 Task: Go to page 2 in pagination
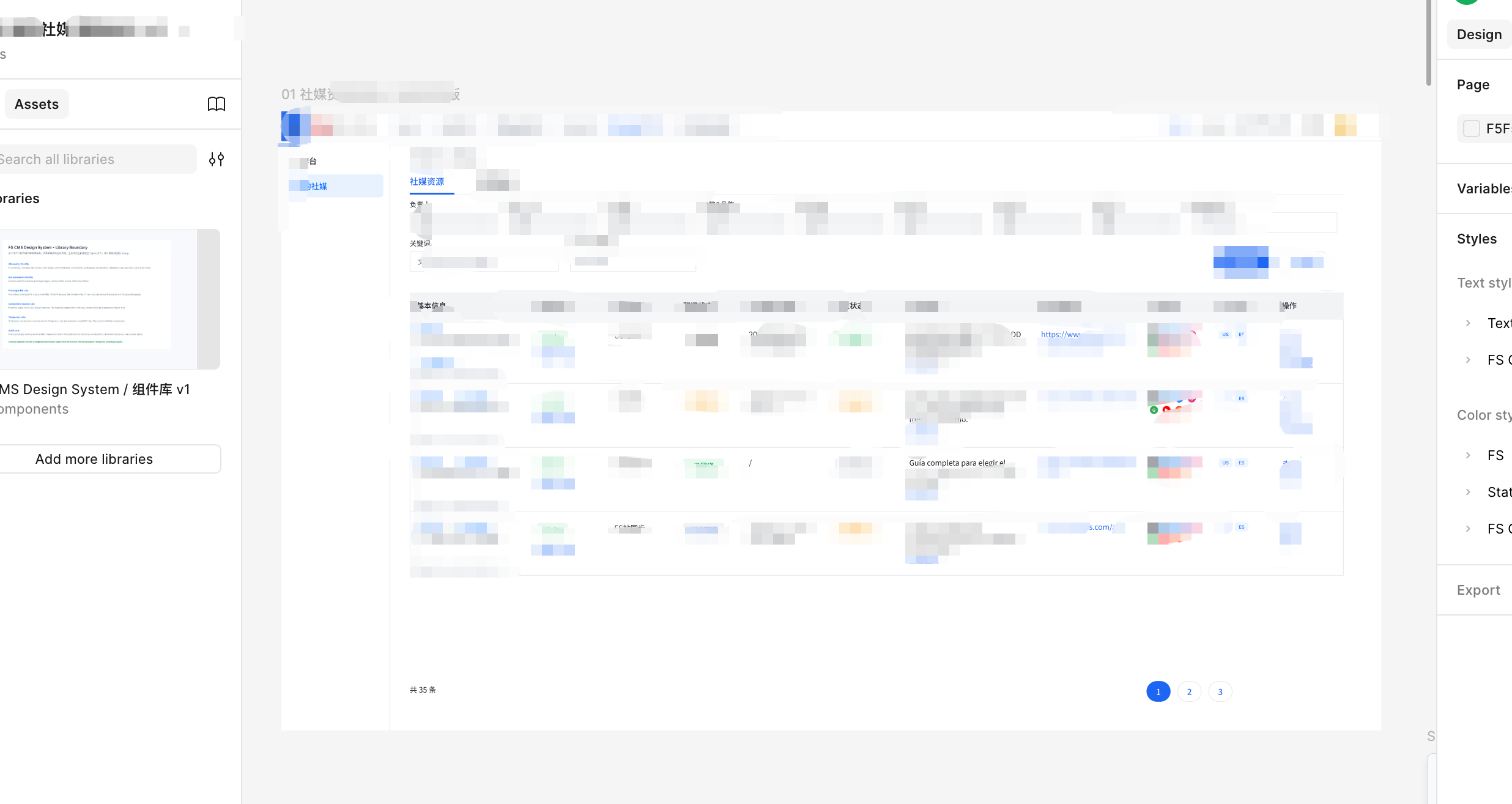pos(1189,691)
